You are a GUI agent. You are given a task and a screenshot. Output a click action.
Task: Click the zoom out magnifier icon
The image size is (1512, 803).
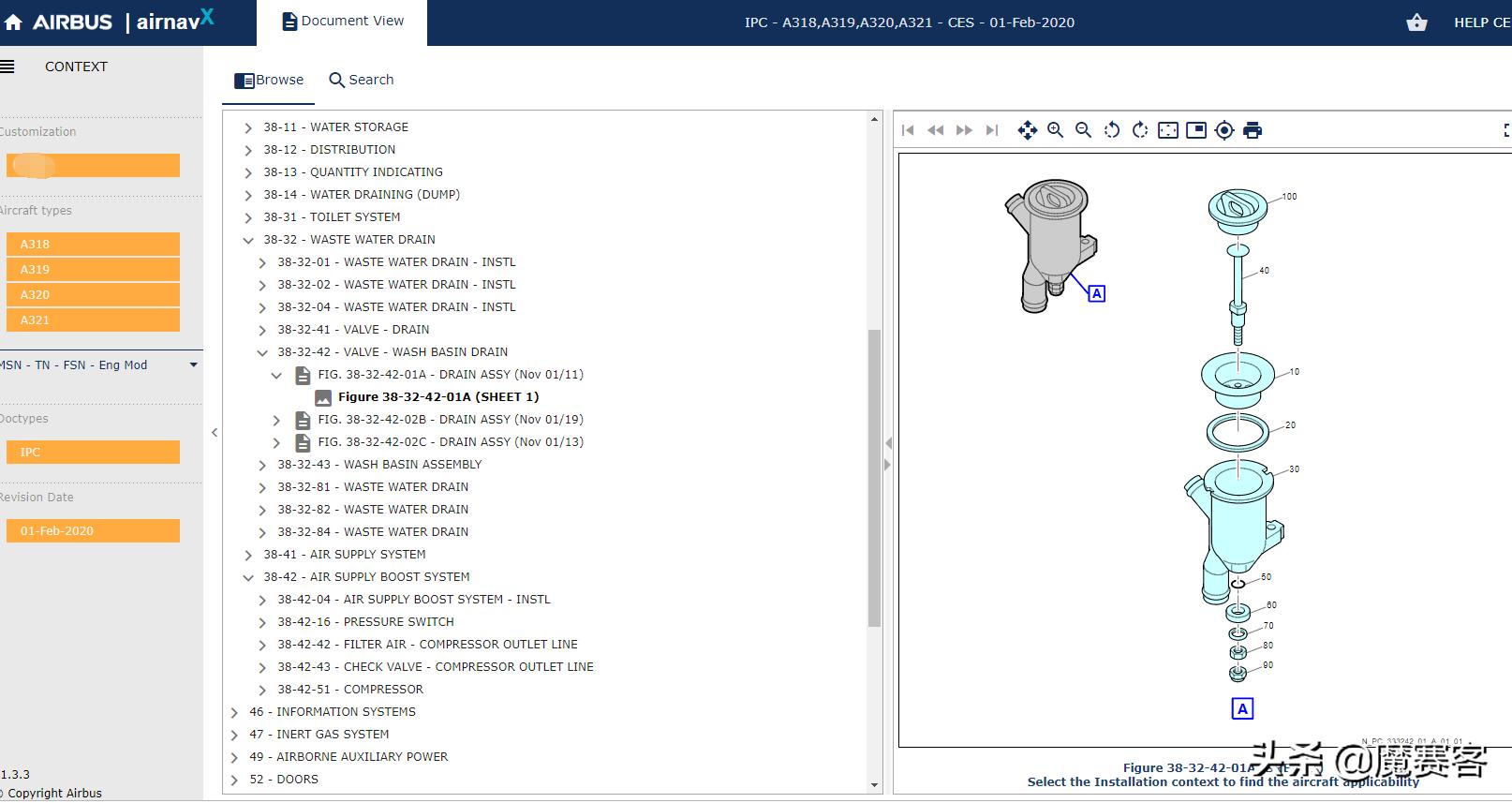coord(1083,130)
